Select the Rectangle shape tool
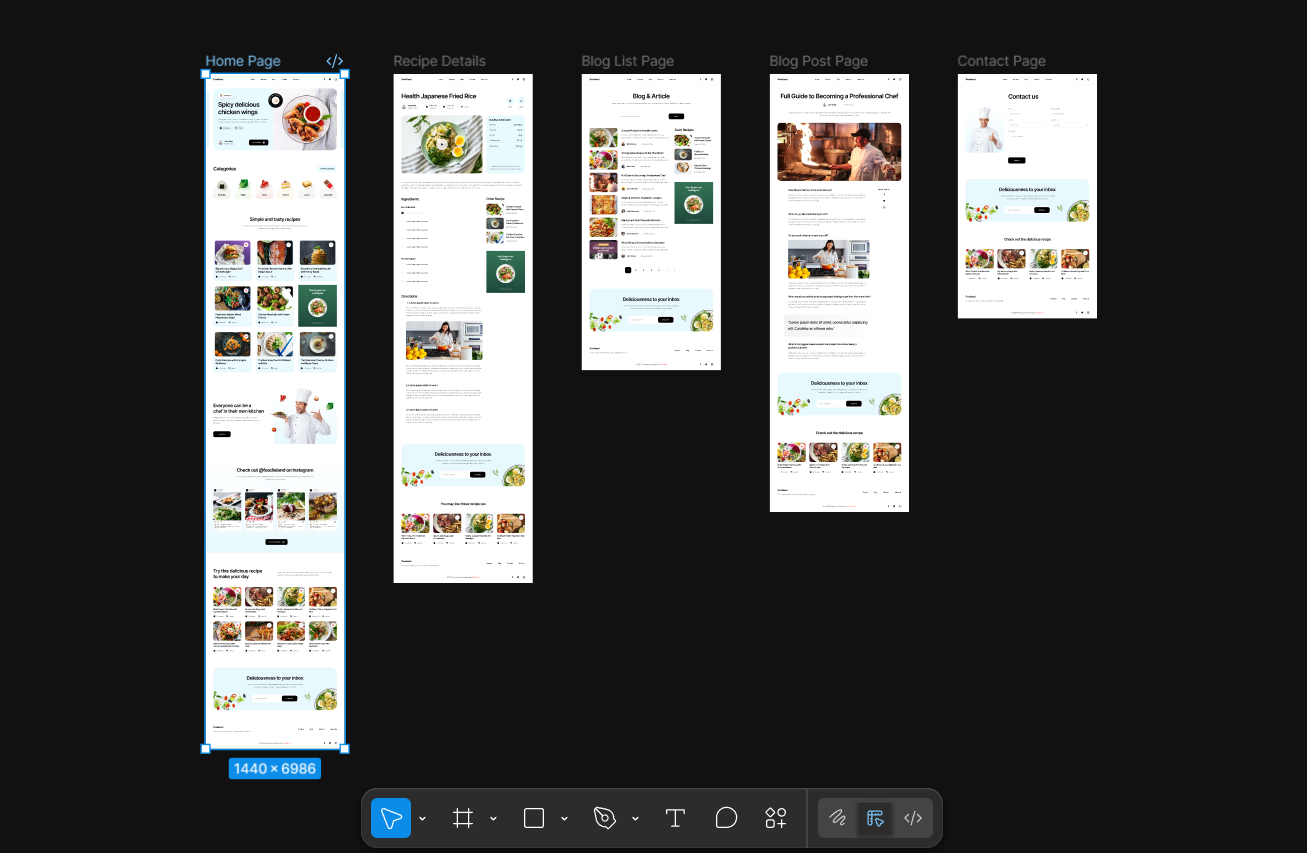The width and height of the screenshot is (1307, 853). pos(534,818)
